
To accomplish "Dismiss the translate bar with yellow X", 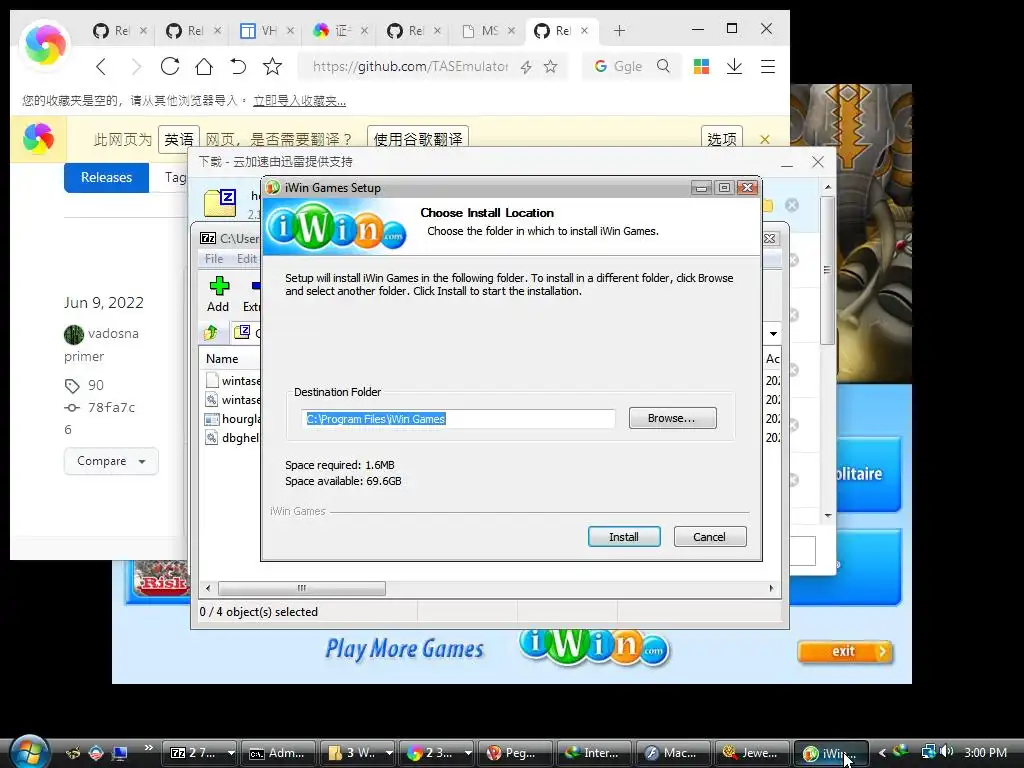I will click(765, 139).
